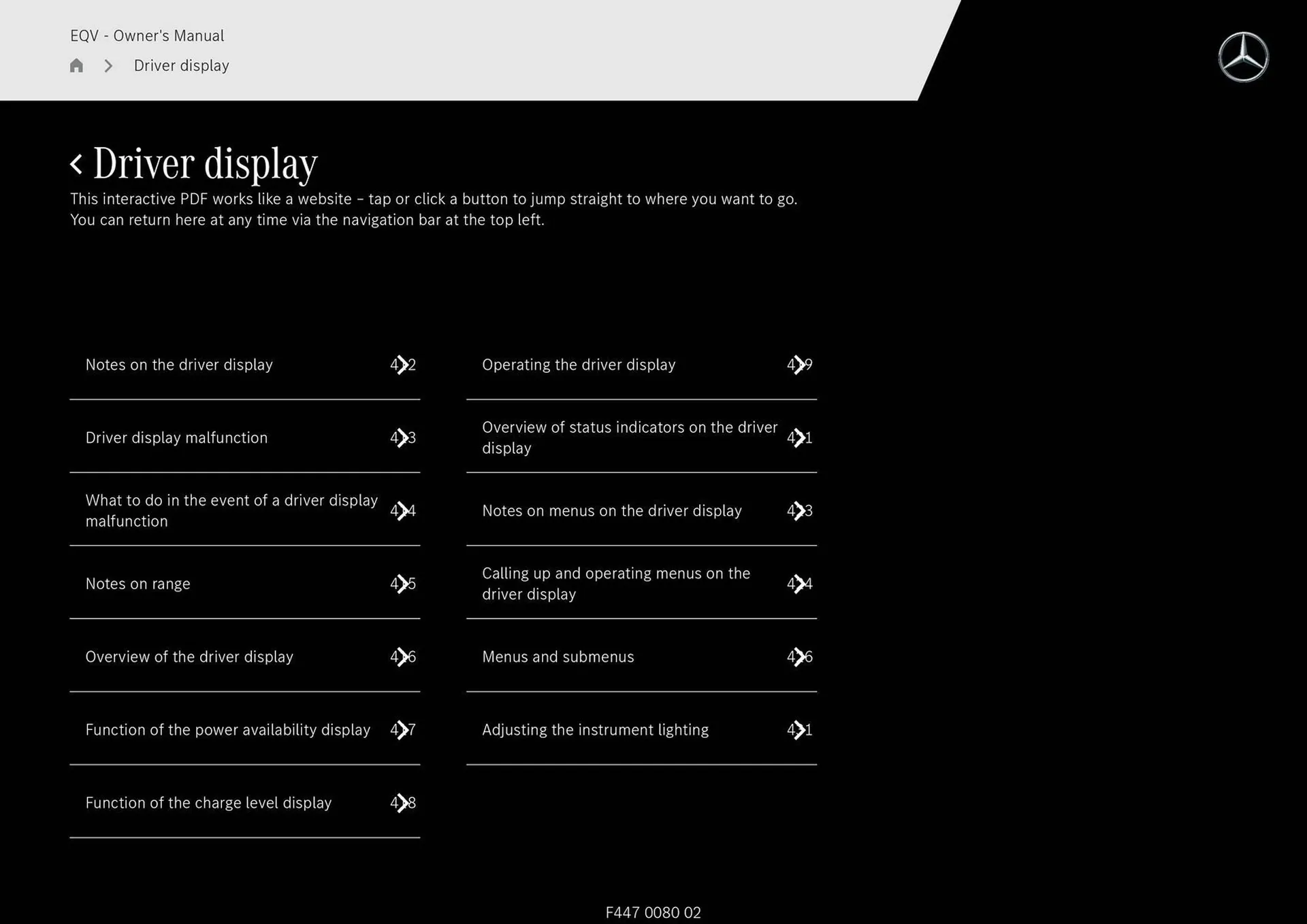Click EQV - Owner's Manual title text

point(147,35)
